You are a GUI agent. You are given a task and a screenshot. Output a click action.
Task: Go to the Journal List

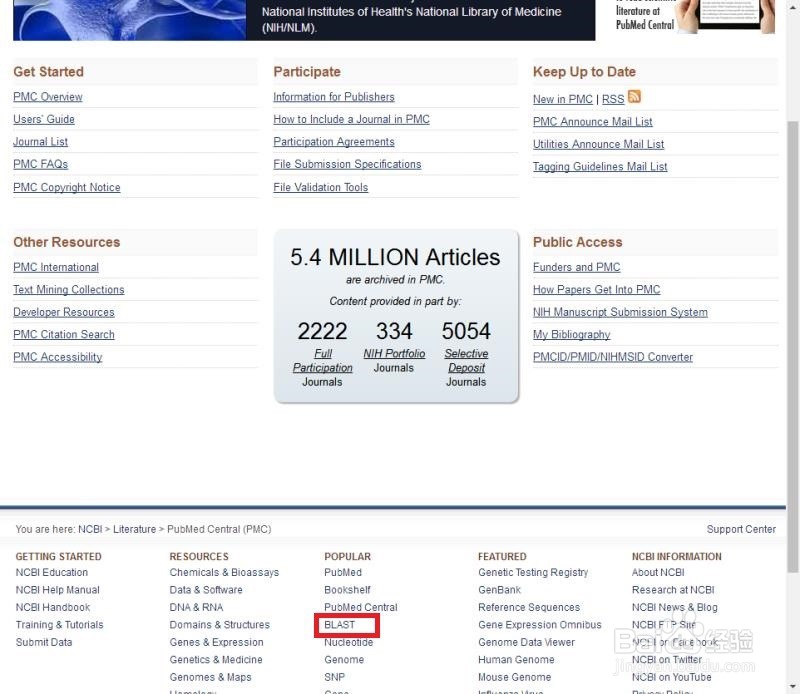(x=40, y=142)
